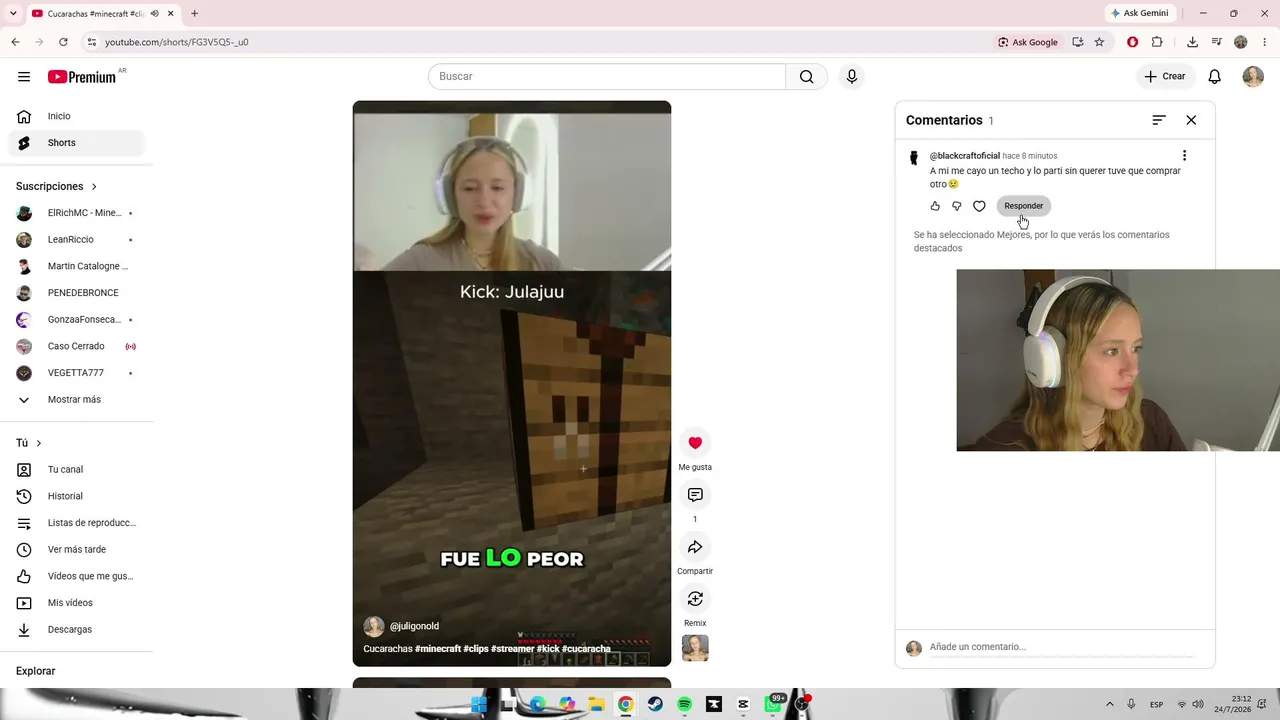
Task: Open the comment's three-dot options menu
Action: click(x=1184, y=156)
